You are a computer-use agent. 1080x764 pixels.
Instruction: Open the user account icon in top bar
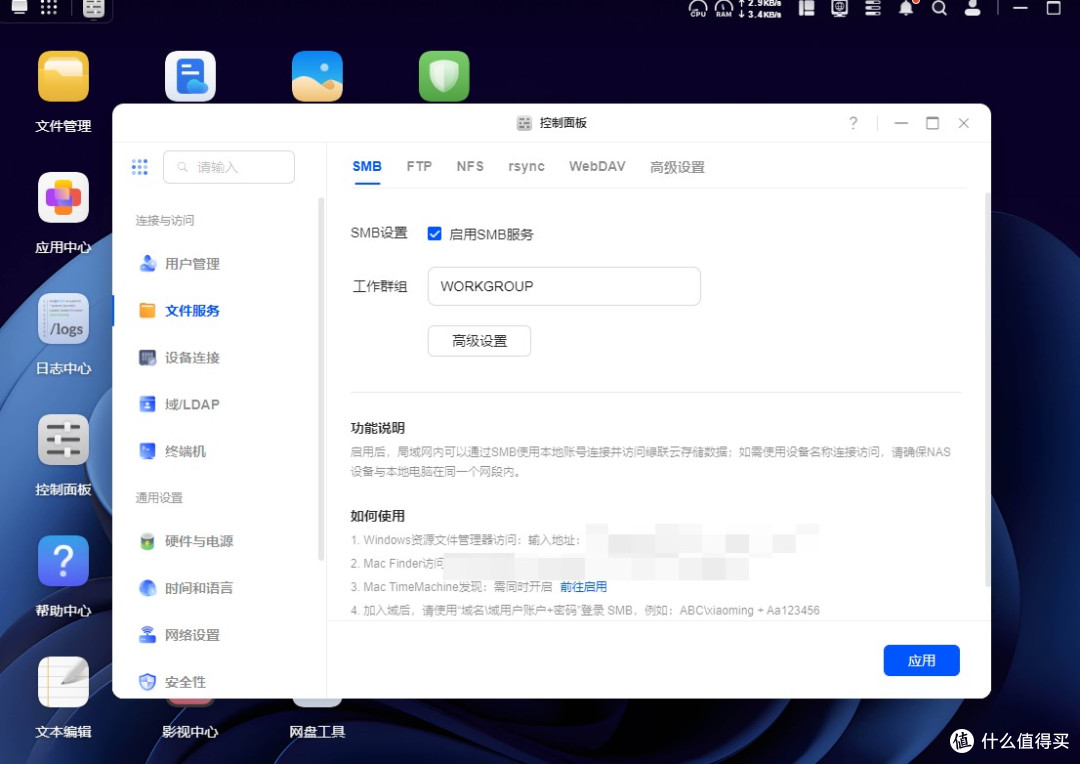[x=973, y=8]
